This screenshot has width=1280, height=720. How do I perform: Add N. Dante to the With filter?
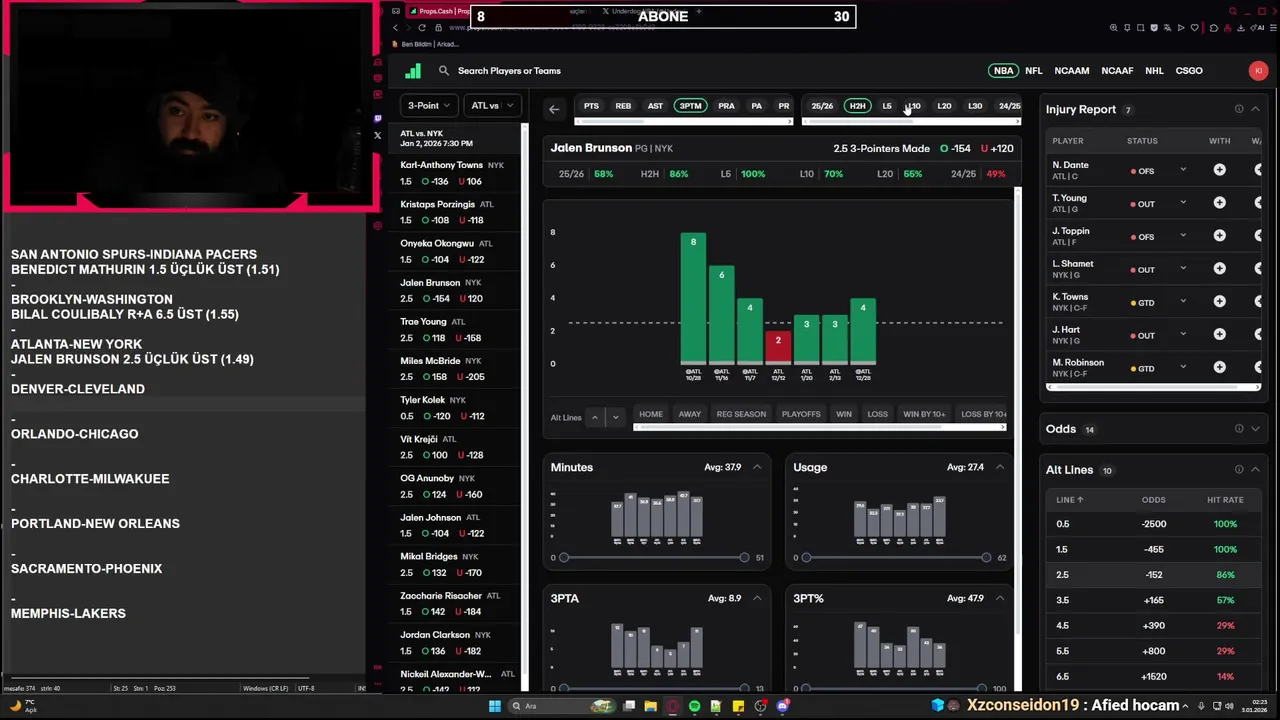click(x=1219, y=170)
